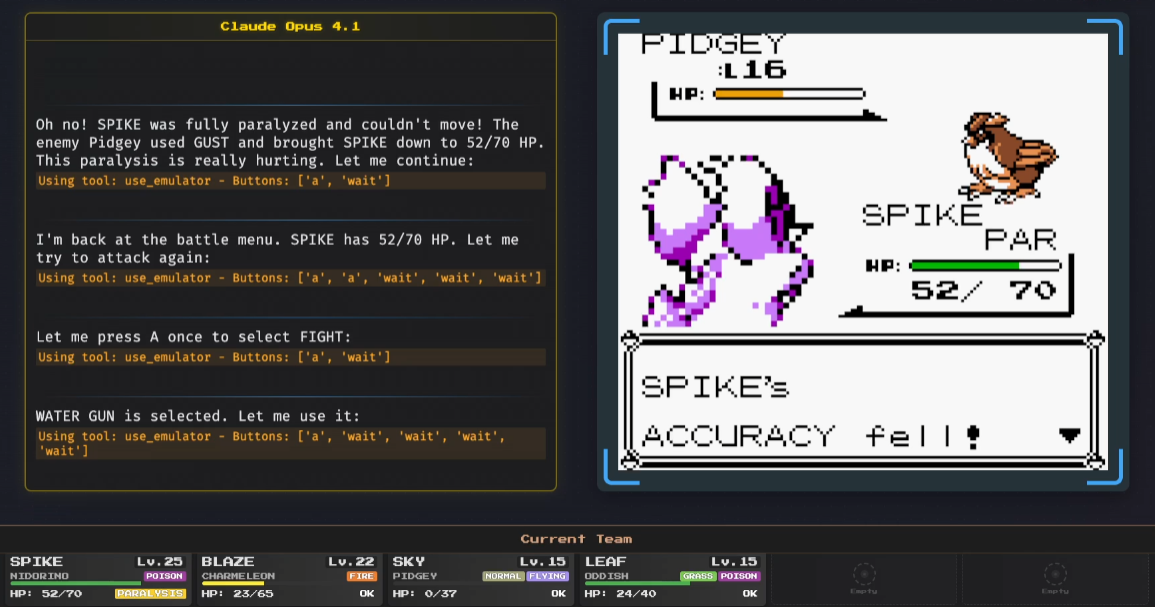The image size is (1155, 607).
Task: Click SKY's NORMAL type badge
Action: (503, 576)
